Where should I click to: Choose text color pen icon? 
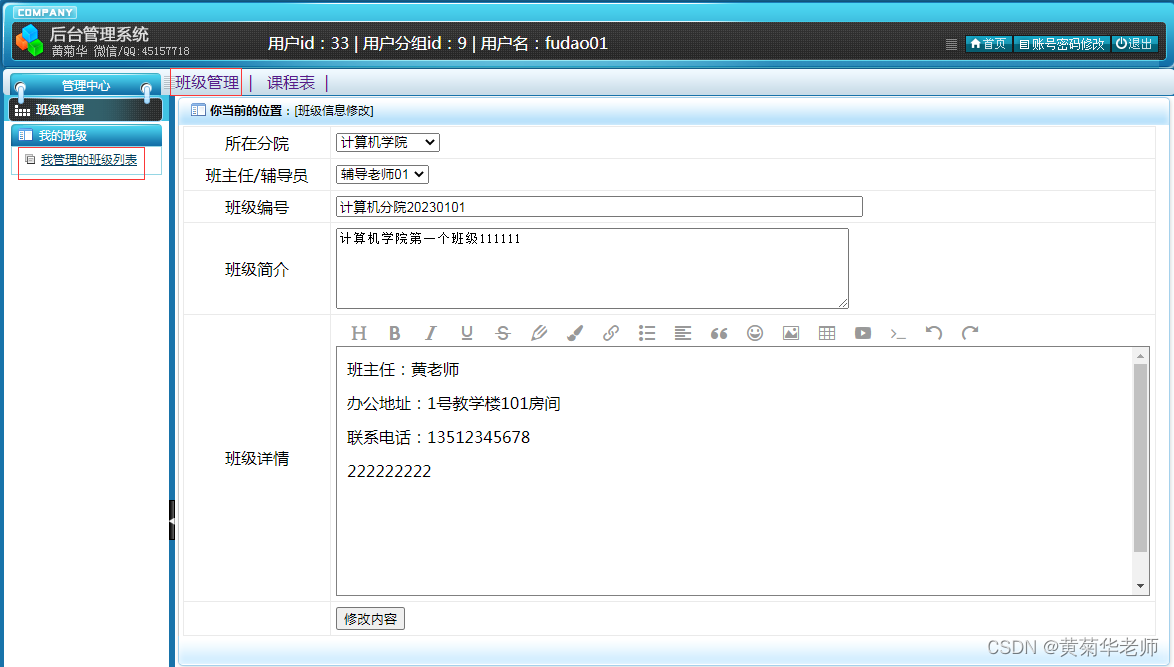click(x=538, y=333)
